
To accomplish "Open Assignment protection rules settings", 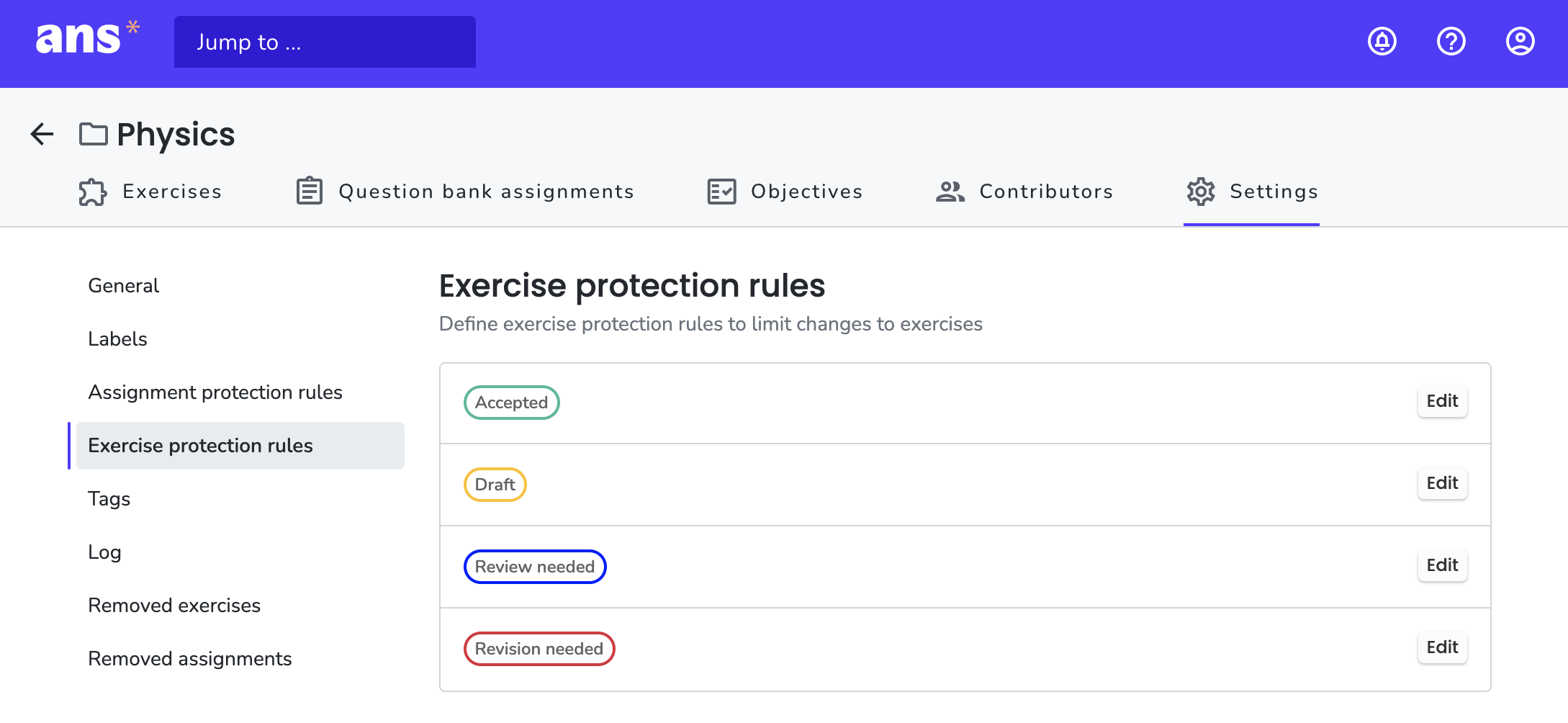I will click(x=215, y=392).
